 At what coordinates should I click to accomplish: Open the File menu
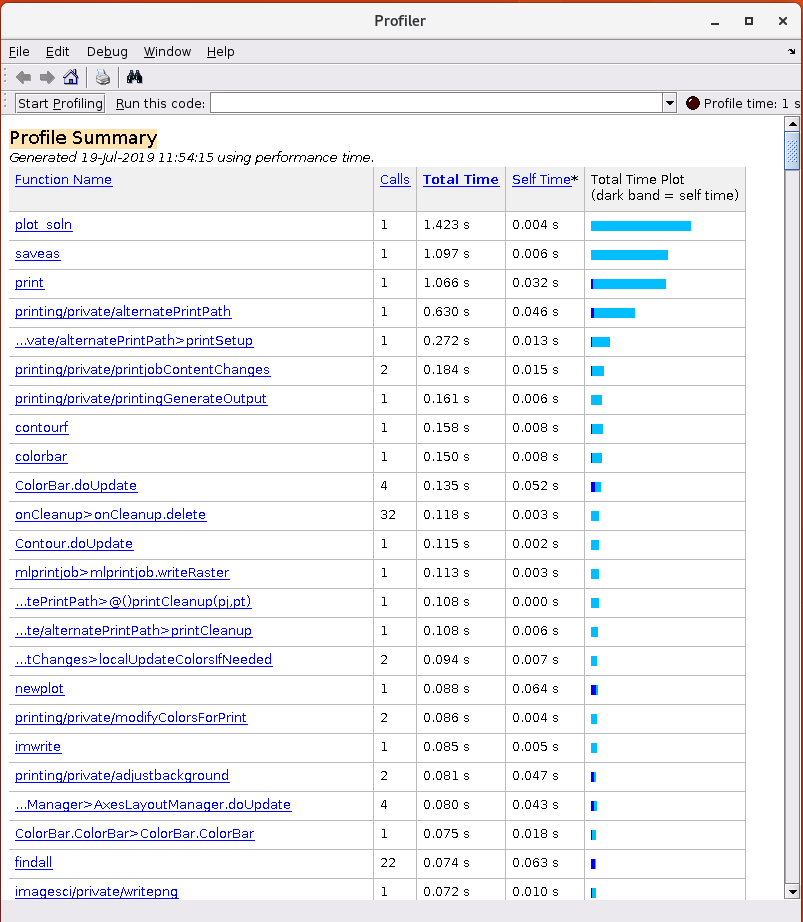pyautogui.click(x=19, y=52)
